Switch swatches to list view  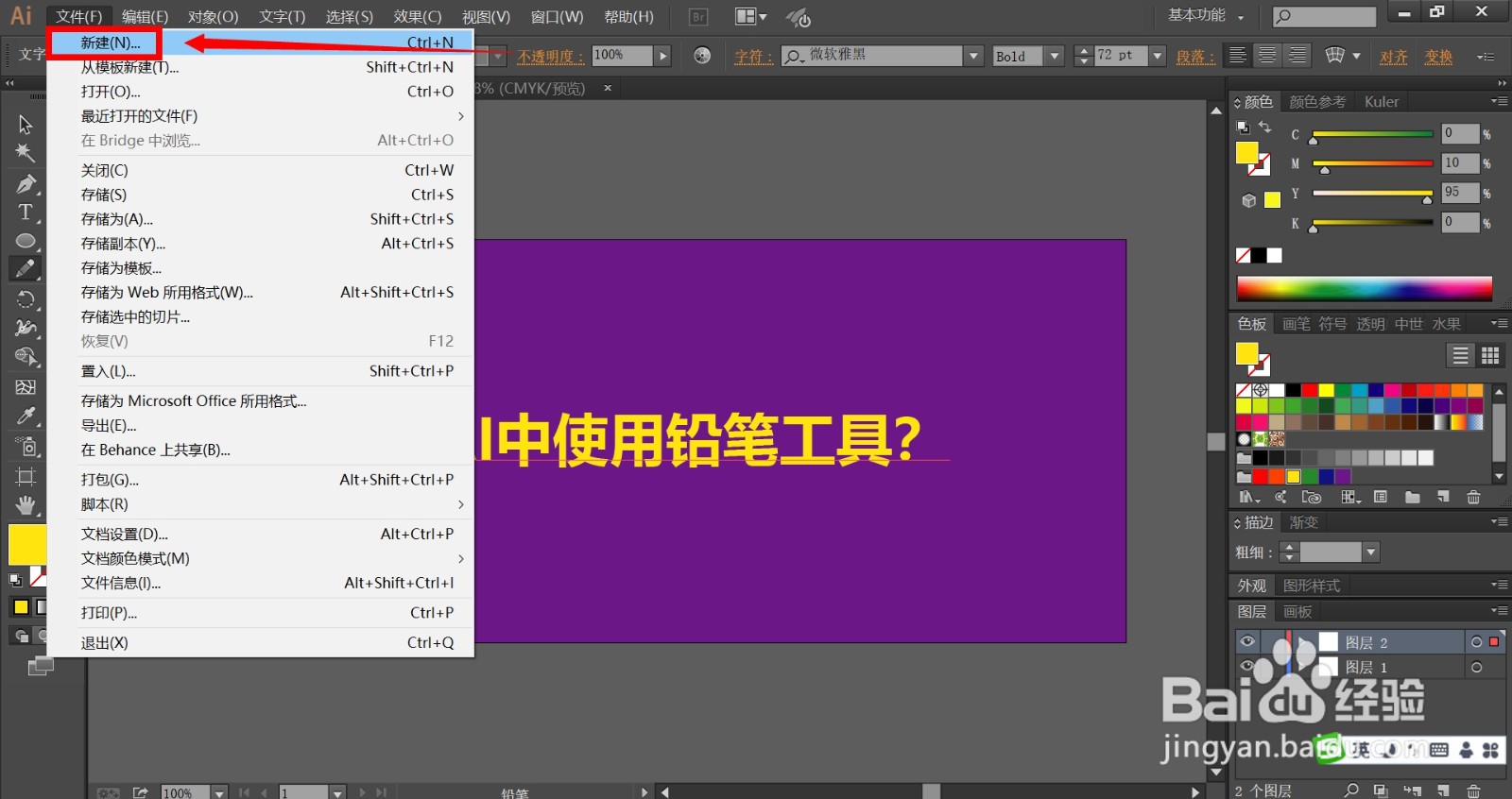[1460, 355]
